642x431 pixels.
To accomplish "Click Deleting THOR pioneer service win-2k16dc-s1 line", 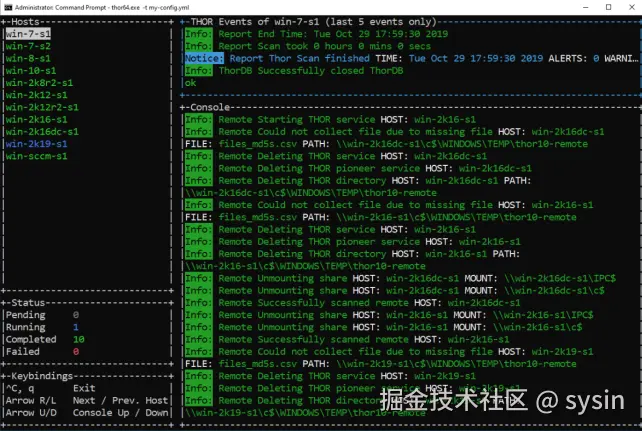I will pos(358,168).
